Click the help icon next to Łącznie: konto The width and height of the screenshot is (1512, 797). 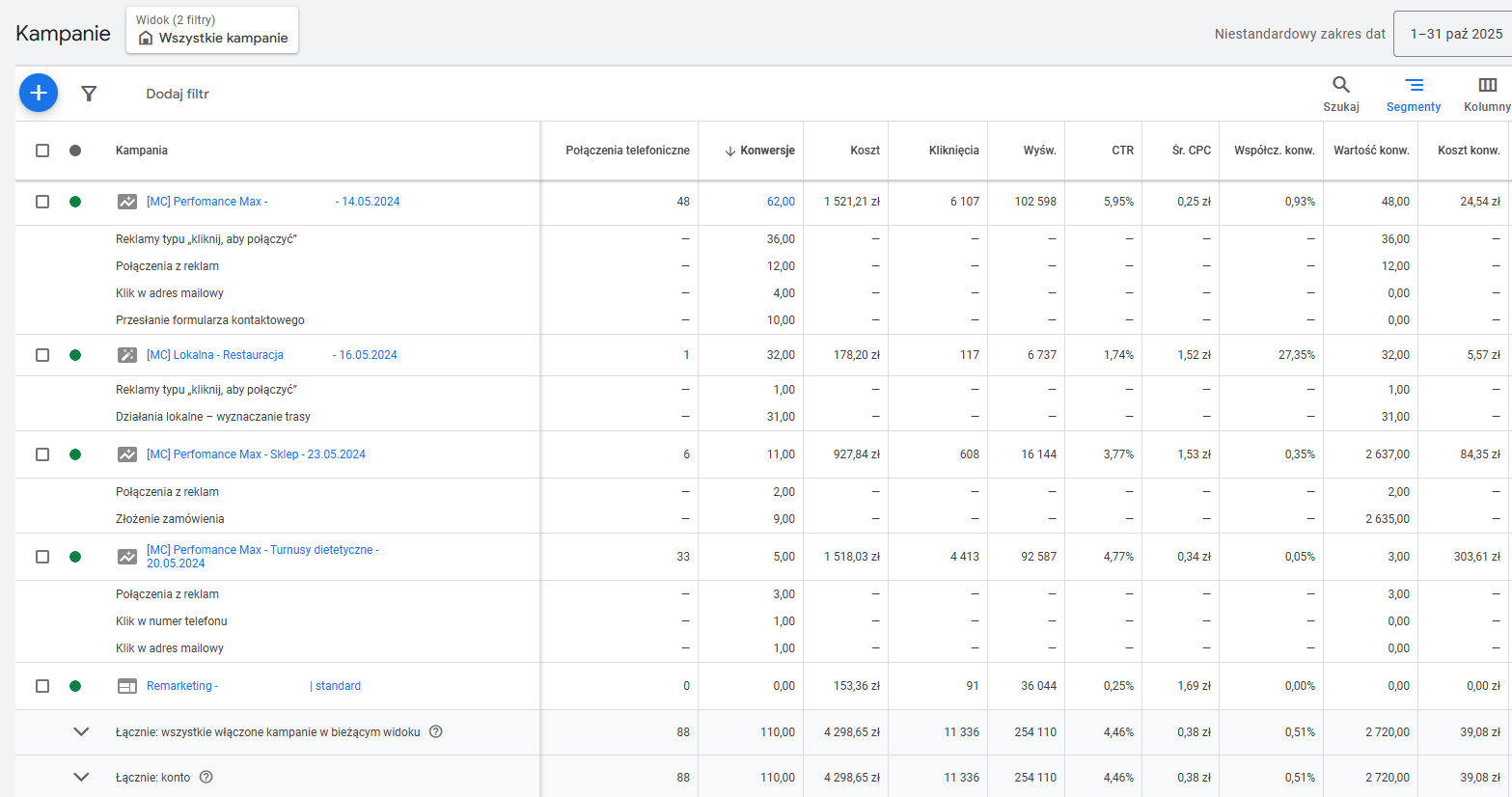point(206,777)
